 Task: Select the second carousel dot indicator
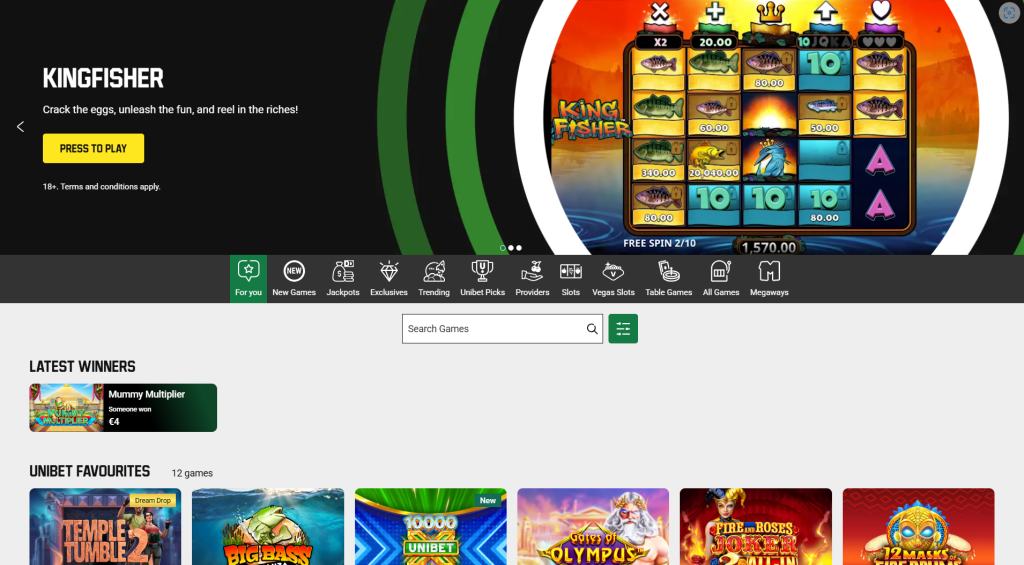(511, 248)
